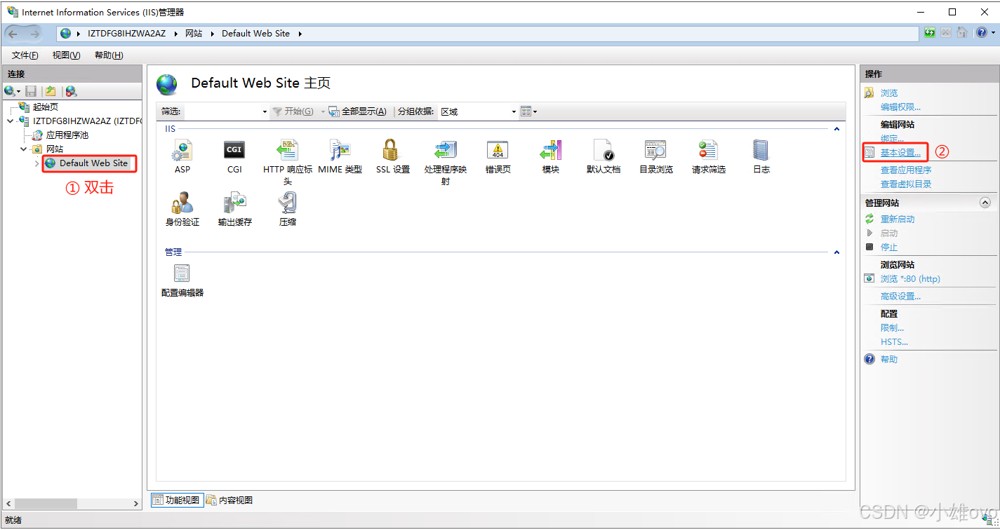Collapse the 管理网站 actions section

[986, 203]
